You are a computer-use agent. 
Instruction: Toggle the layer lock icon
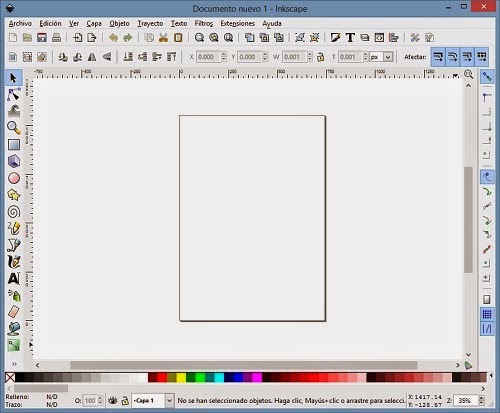(x=125, y=400)
